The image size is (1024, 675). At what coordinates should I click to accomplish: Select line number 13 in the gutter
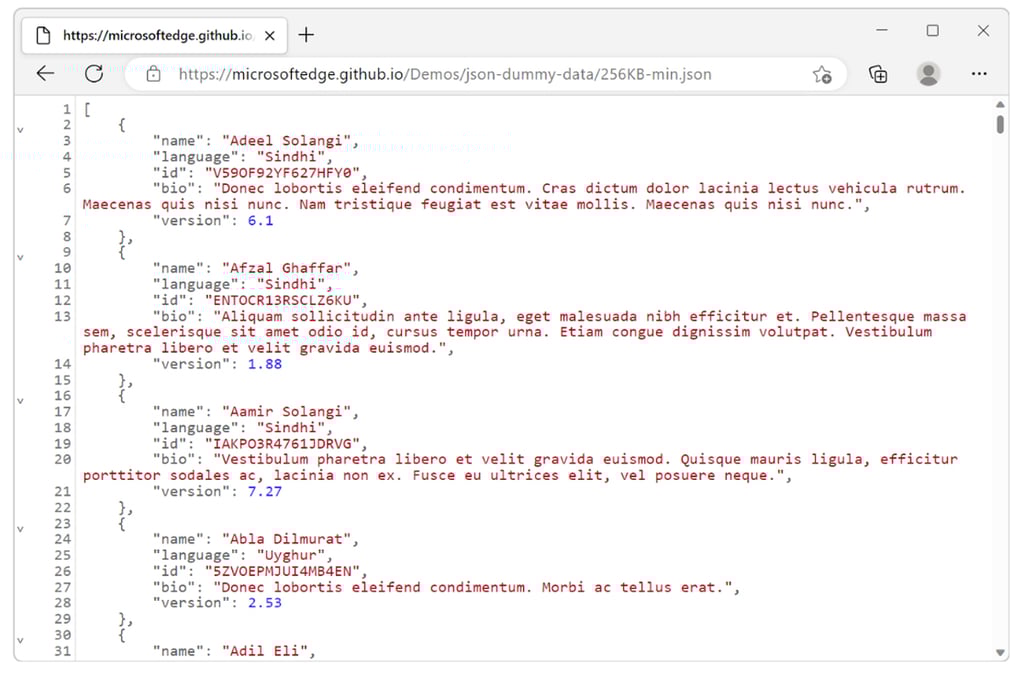[x=62, y=315]
